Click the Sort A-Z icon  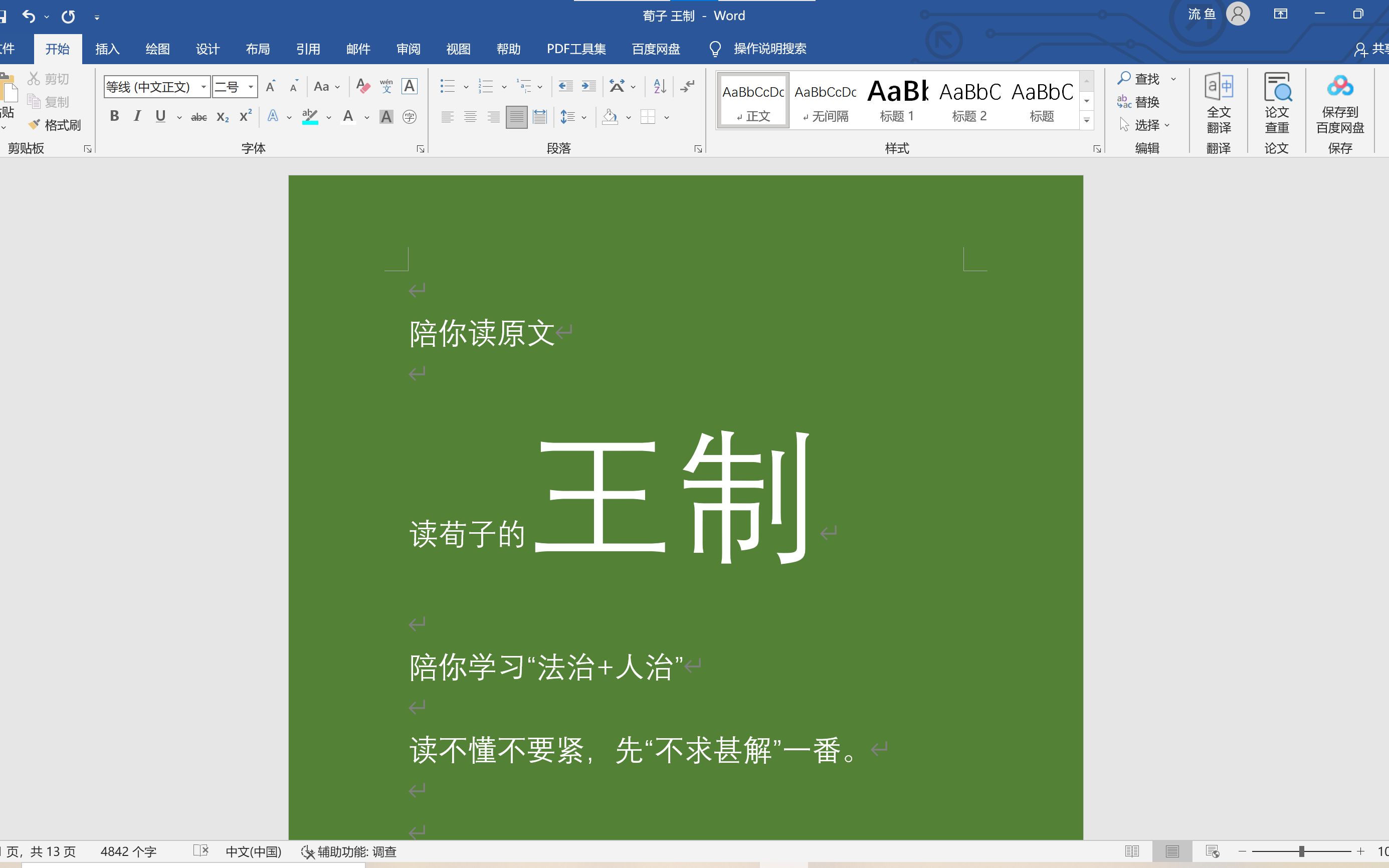pos(660,87)
